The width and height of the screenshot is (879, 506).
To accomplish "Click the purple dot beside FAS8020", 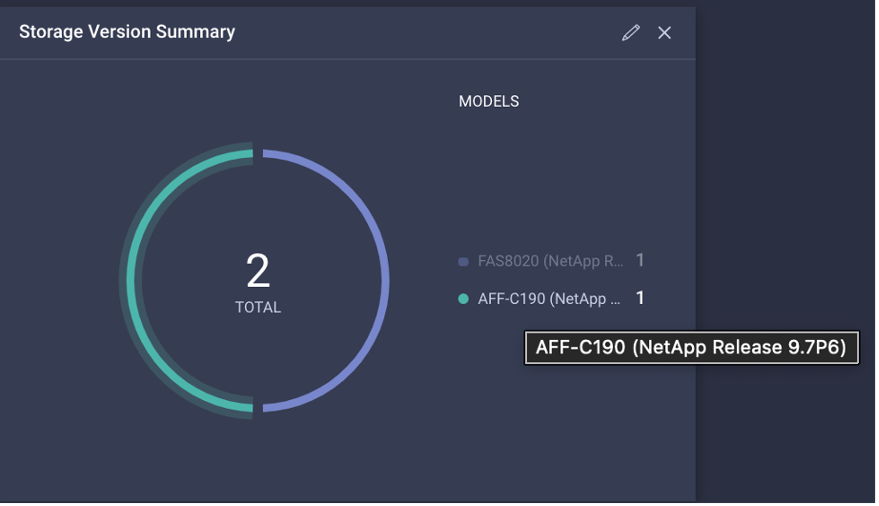I will (463, 262).
